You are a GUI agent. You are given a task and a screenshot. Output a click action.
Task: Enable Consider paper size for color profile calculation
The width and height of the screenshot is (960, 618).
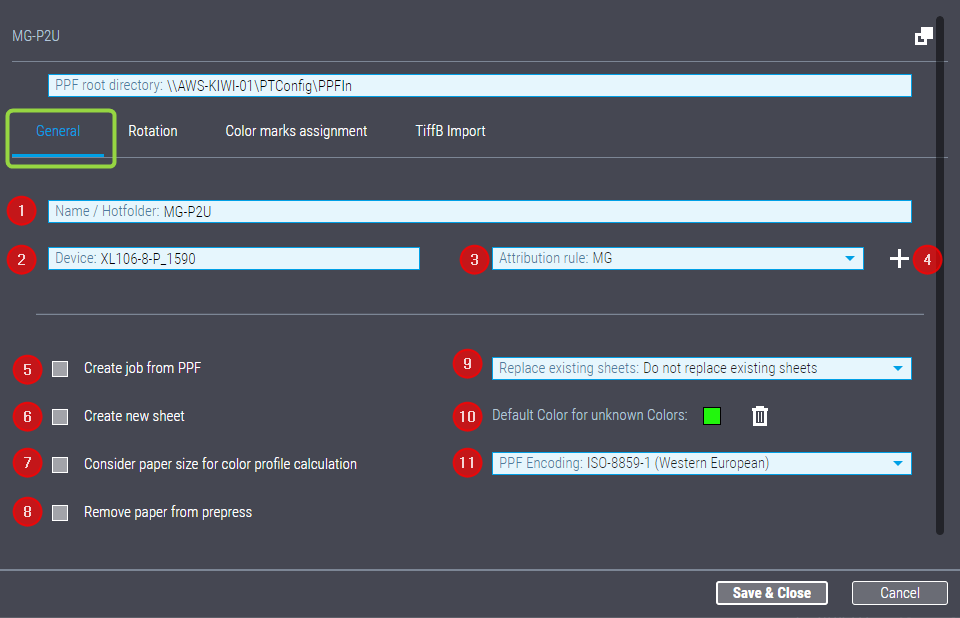[59, 464]
